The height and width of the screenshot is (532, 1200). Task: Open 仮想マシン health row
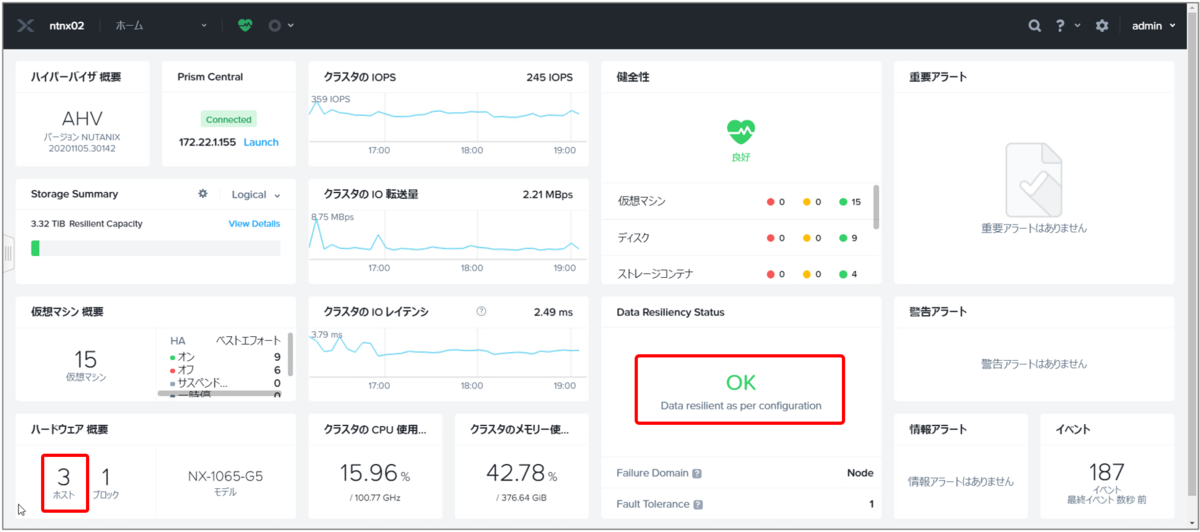[x=738, y=201]
